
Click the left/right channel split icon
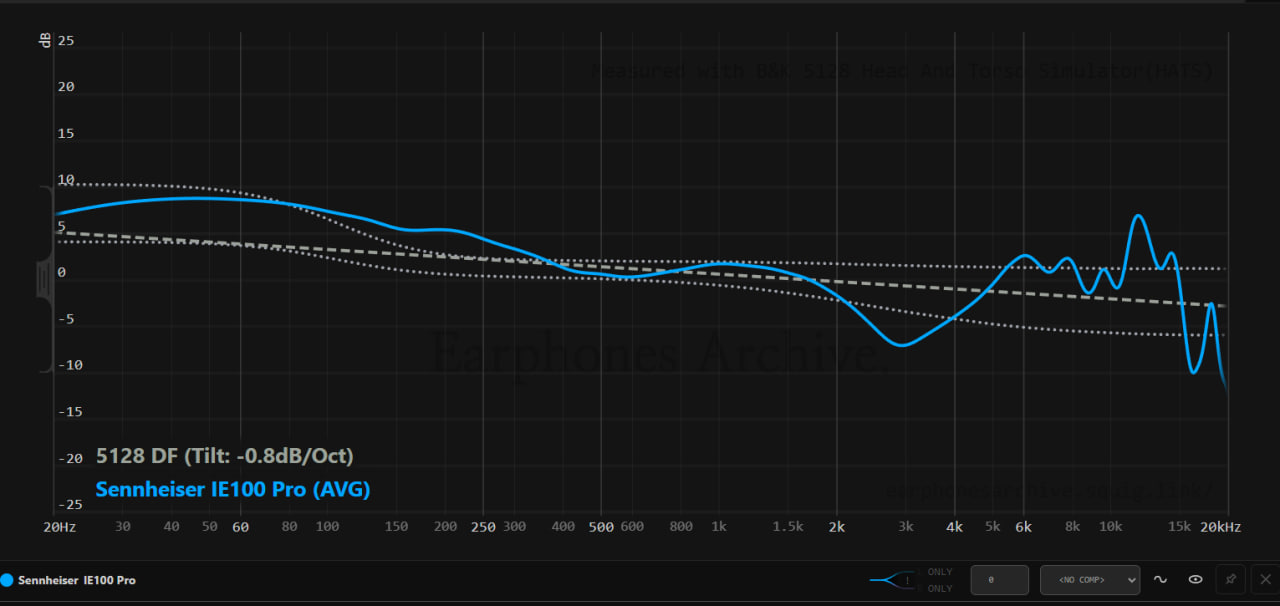(x=892, y=580)
